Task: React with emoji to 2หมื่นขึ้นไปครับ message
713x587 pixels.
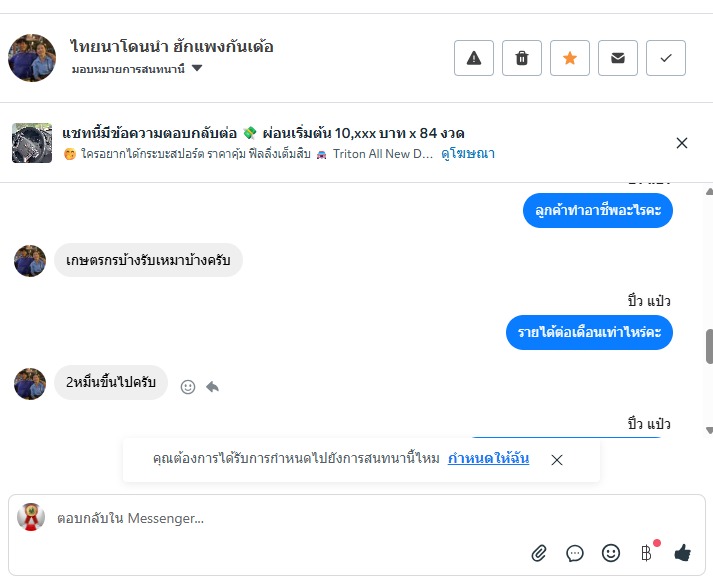Action: 188,387
